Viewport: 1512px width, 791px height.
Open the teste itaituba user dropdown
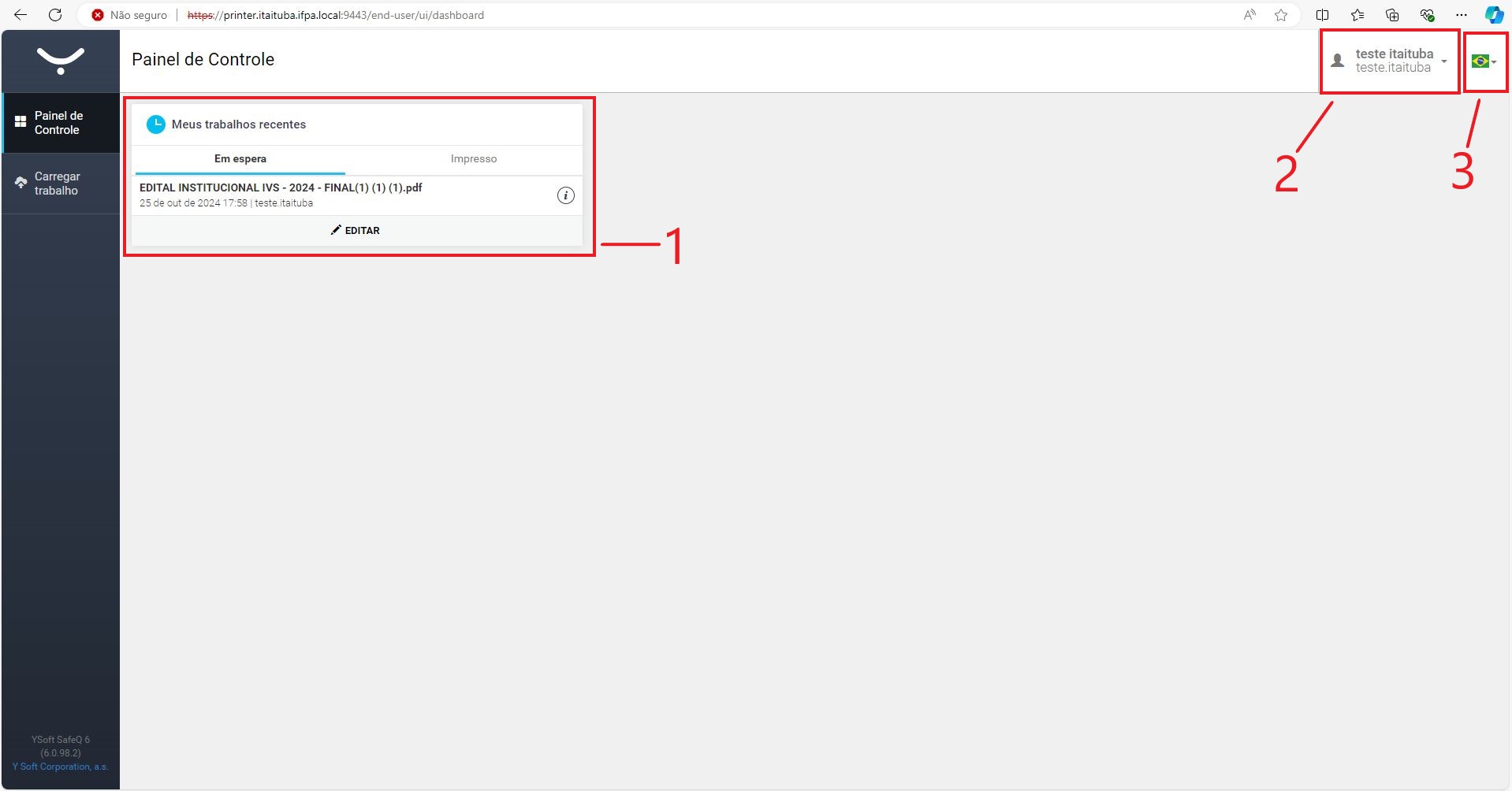1391,61
